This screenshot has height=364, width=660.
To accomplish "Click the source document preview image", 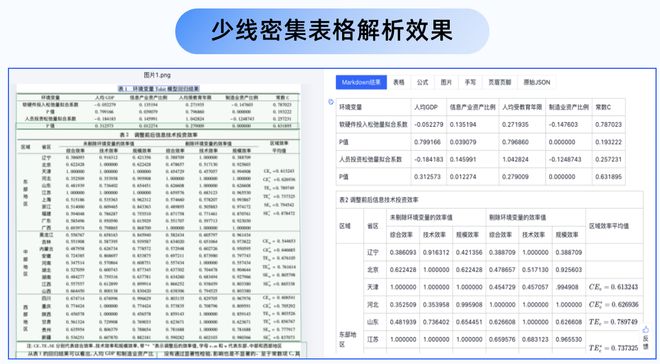I will [x=159, y=220].
